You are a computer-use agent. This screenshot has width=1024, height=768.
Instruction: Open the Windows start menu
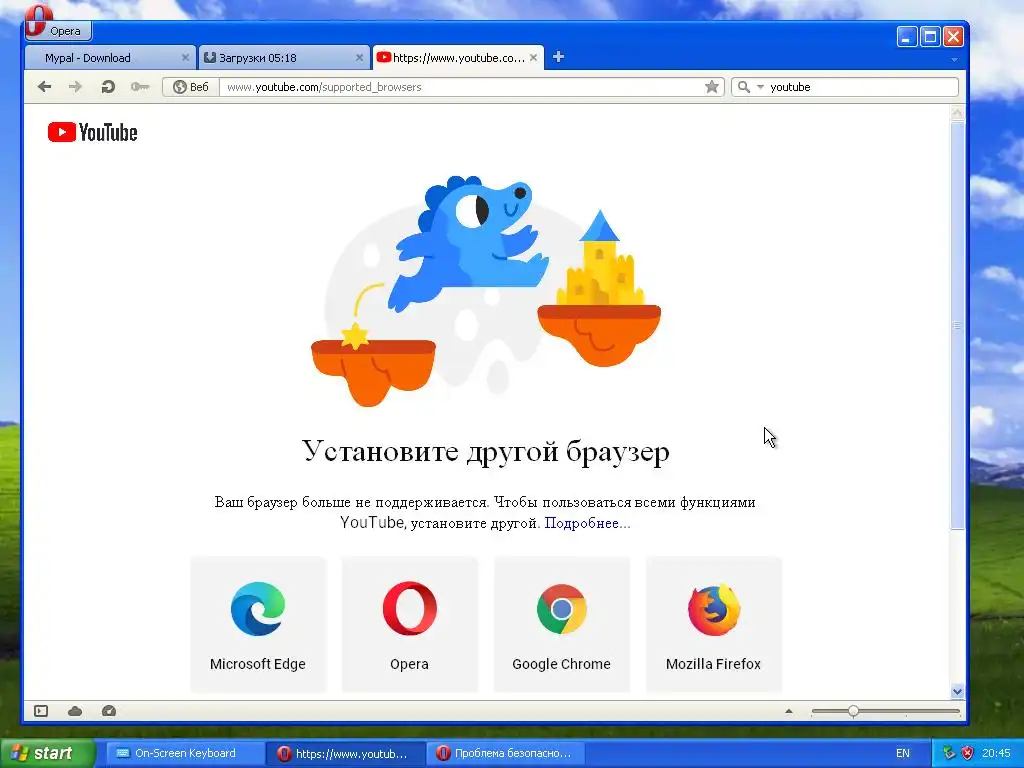coord(47,754)
